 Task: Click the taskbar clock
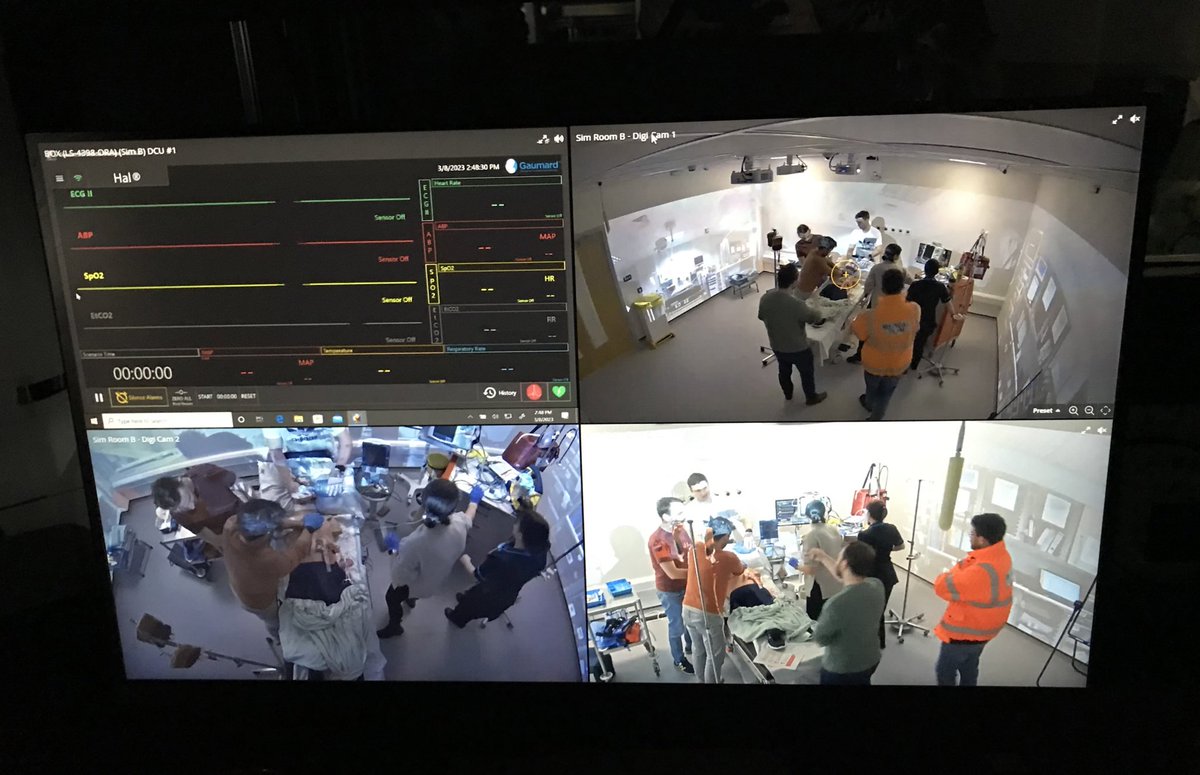pos(544,414)
